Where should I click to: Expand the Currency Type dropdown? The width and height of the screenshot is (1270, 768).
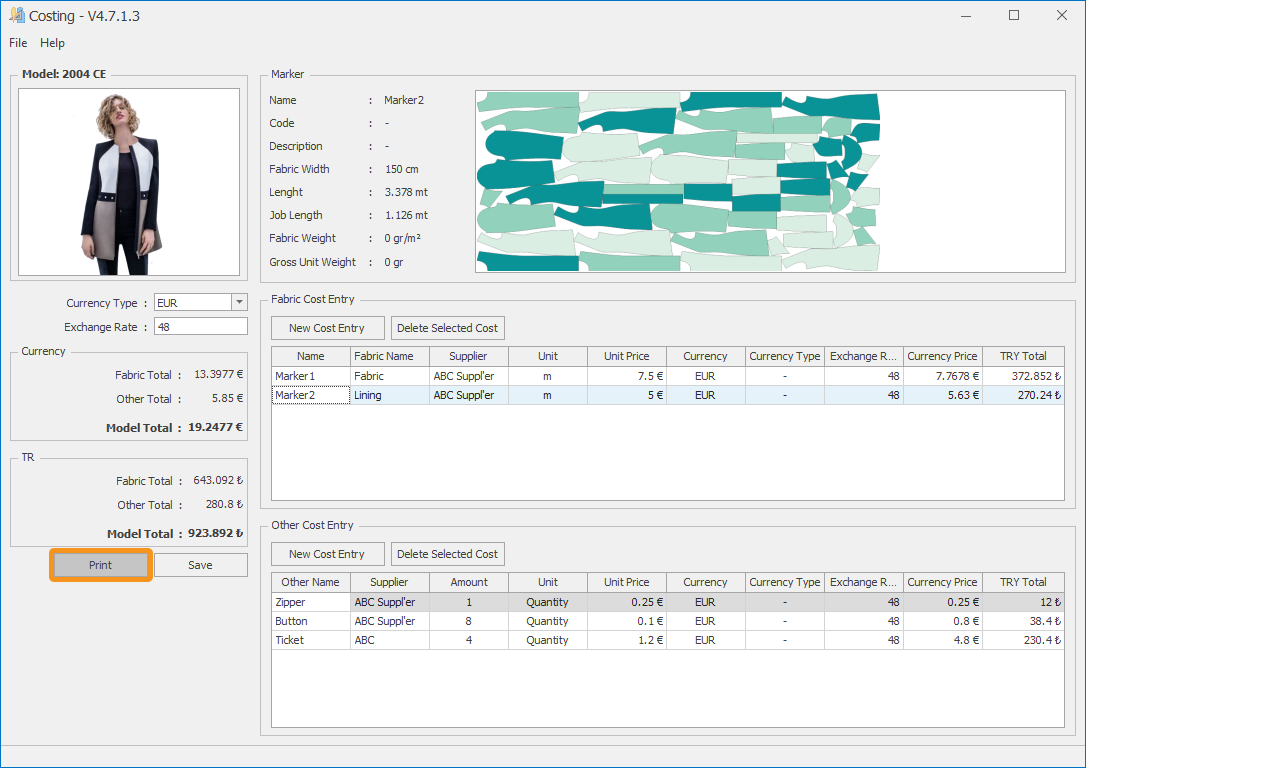(x=239, y=303)
